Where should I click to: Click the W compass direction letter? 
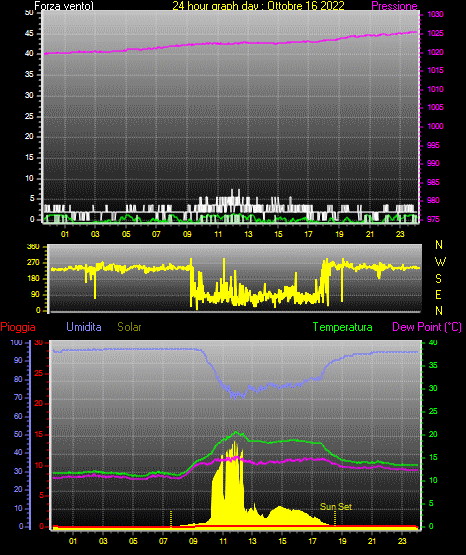coord(440,262)
